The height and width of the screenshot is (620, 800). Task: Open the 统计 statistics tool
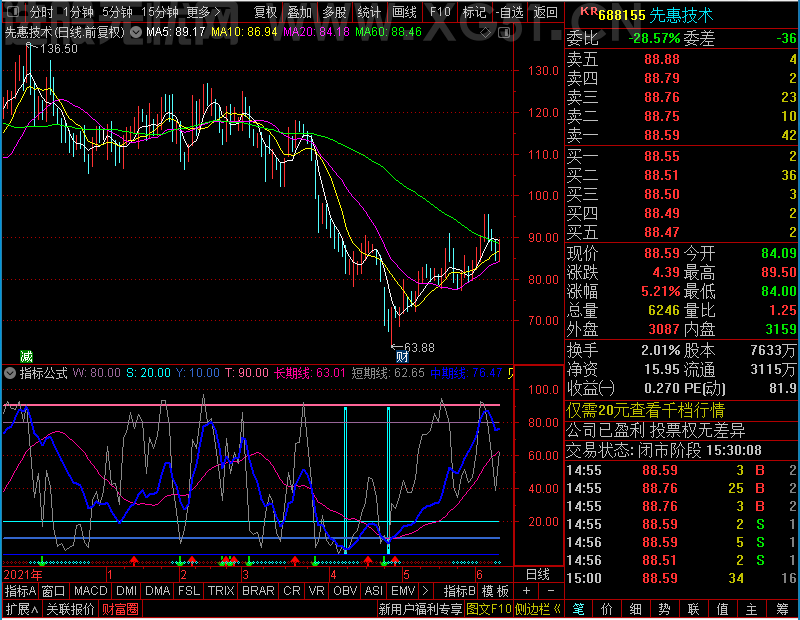pyautogui.click(x=369, y=12)
